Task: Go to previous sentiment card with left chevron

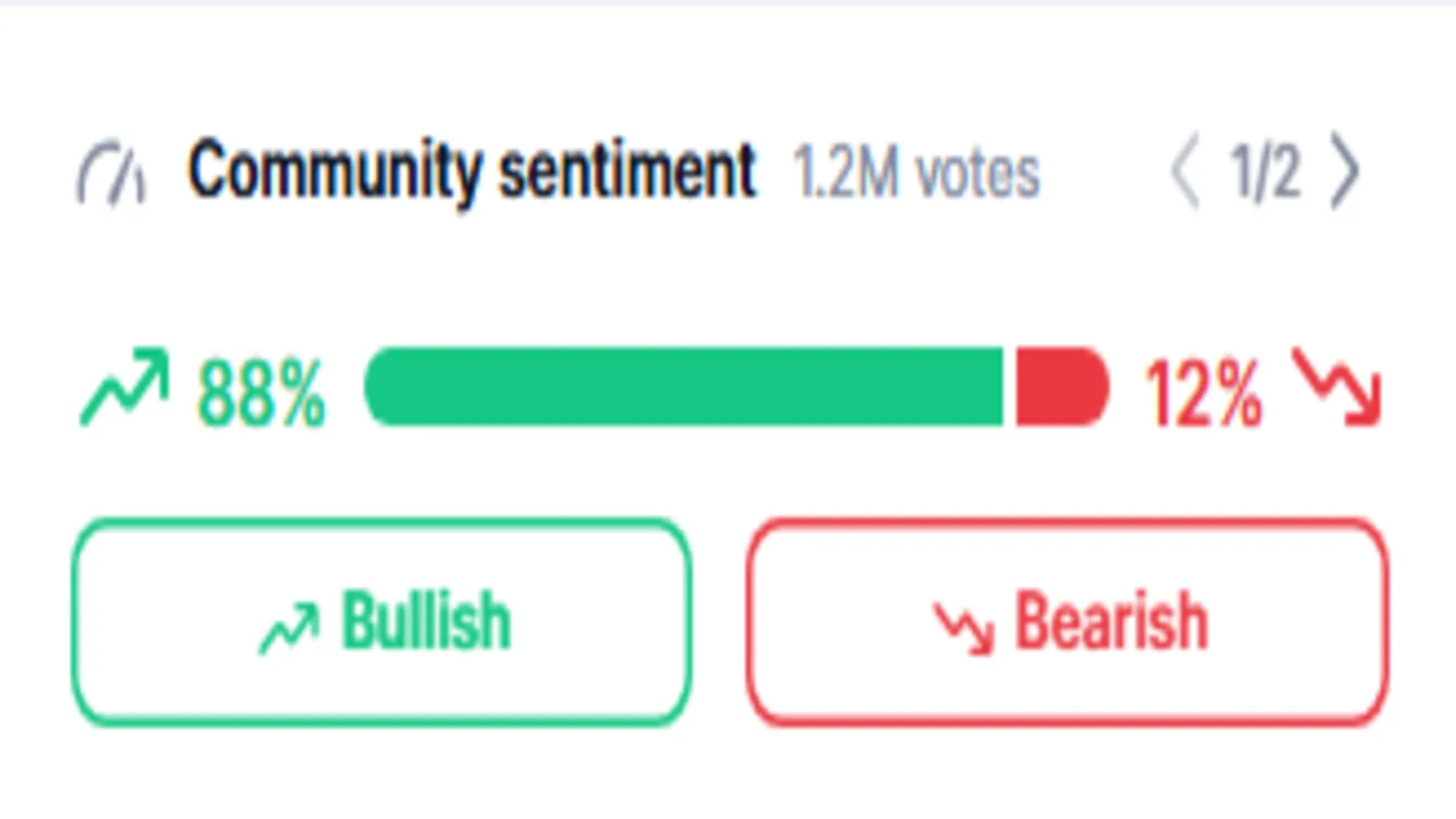Action: click(x=1185, y=171)
